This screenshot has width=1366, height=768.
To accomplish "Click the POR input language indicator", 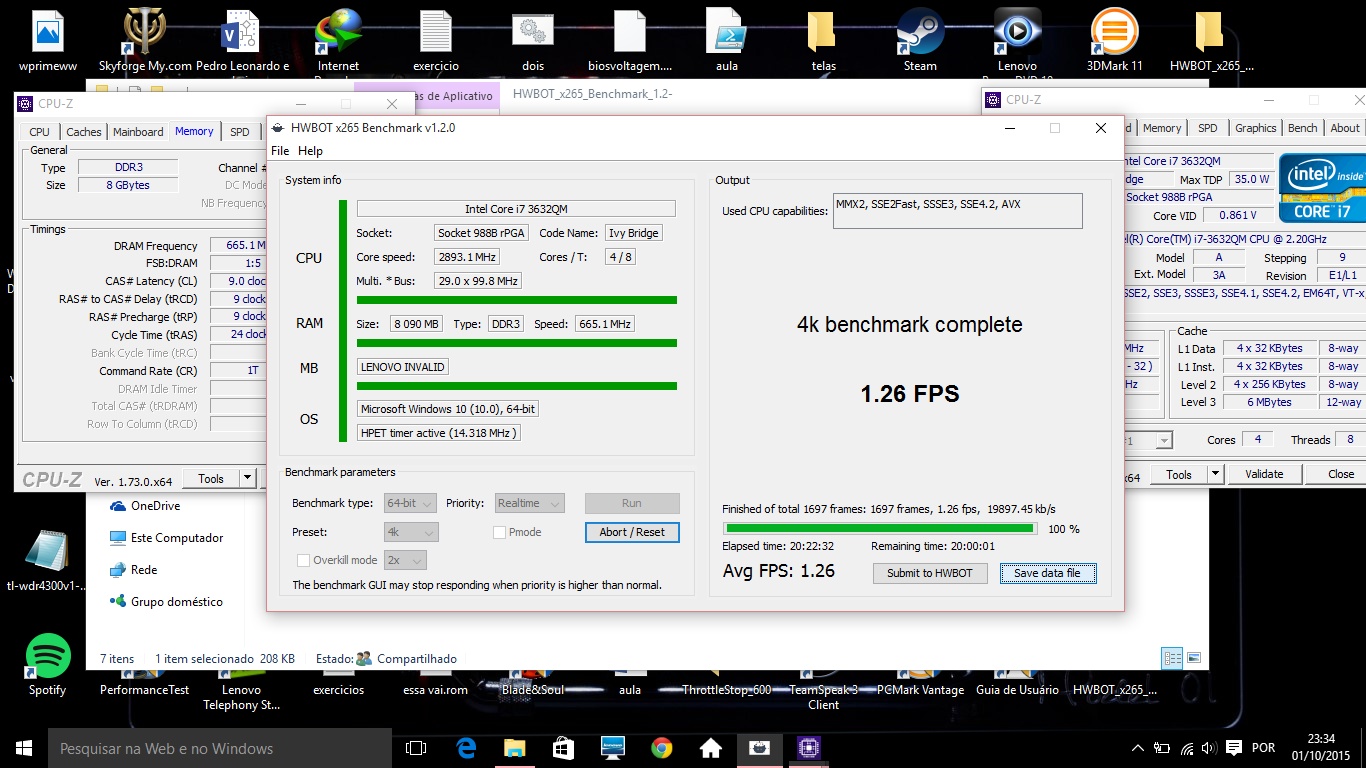I will (x=1263, y=748).
